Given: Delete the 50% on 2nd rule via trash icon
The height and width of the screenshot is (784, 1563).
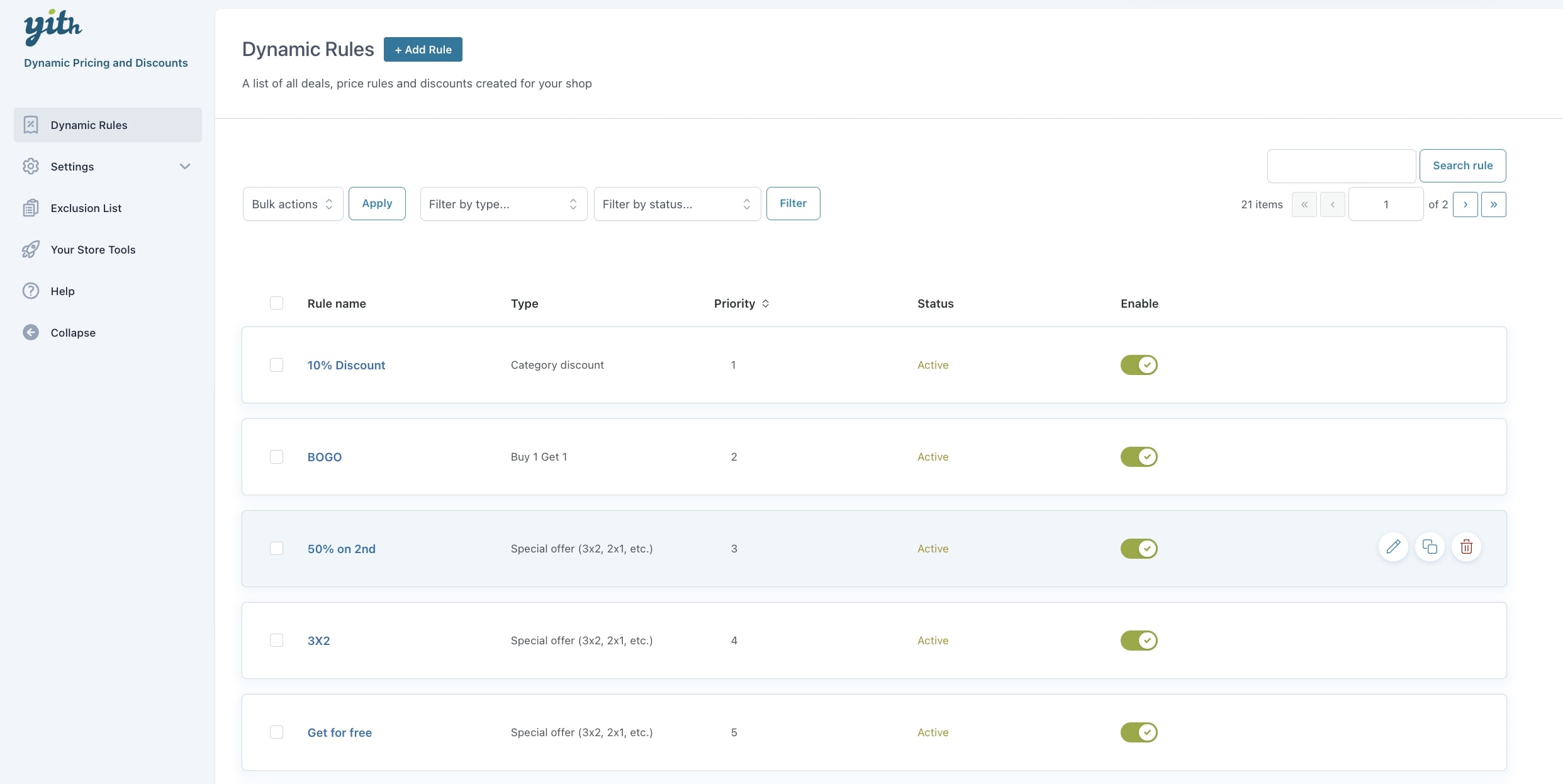Looking at the screenshot, I should (x=1466, y=547).
